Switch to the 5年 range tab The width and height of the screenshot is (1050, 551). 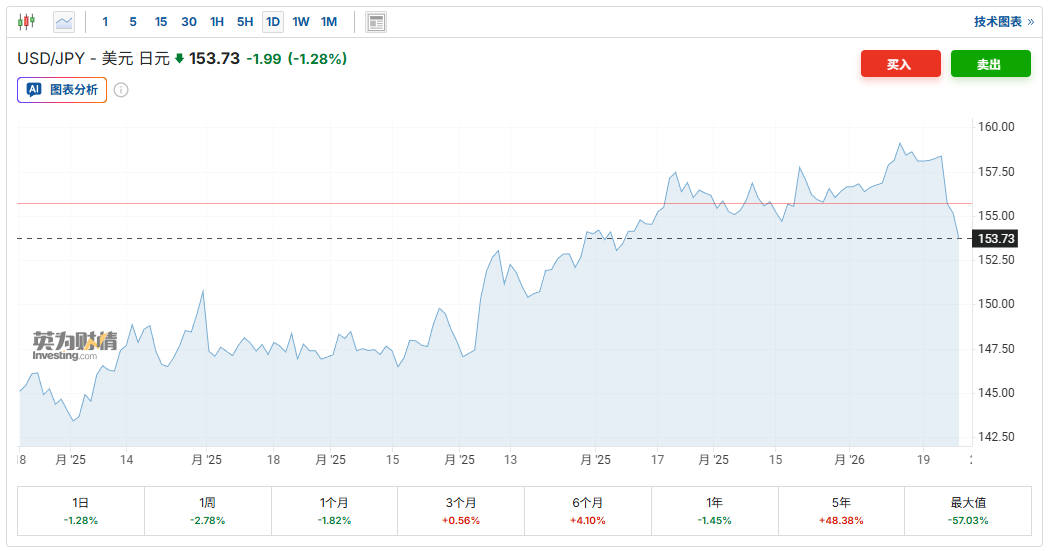pyautogui.click(x=841, y=510)
